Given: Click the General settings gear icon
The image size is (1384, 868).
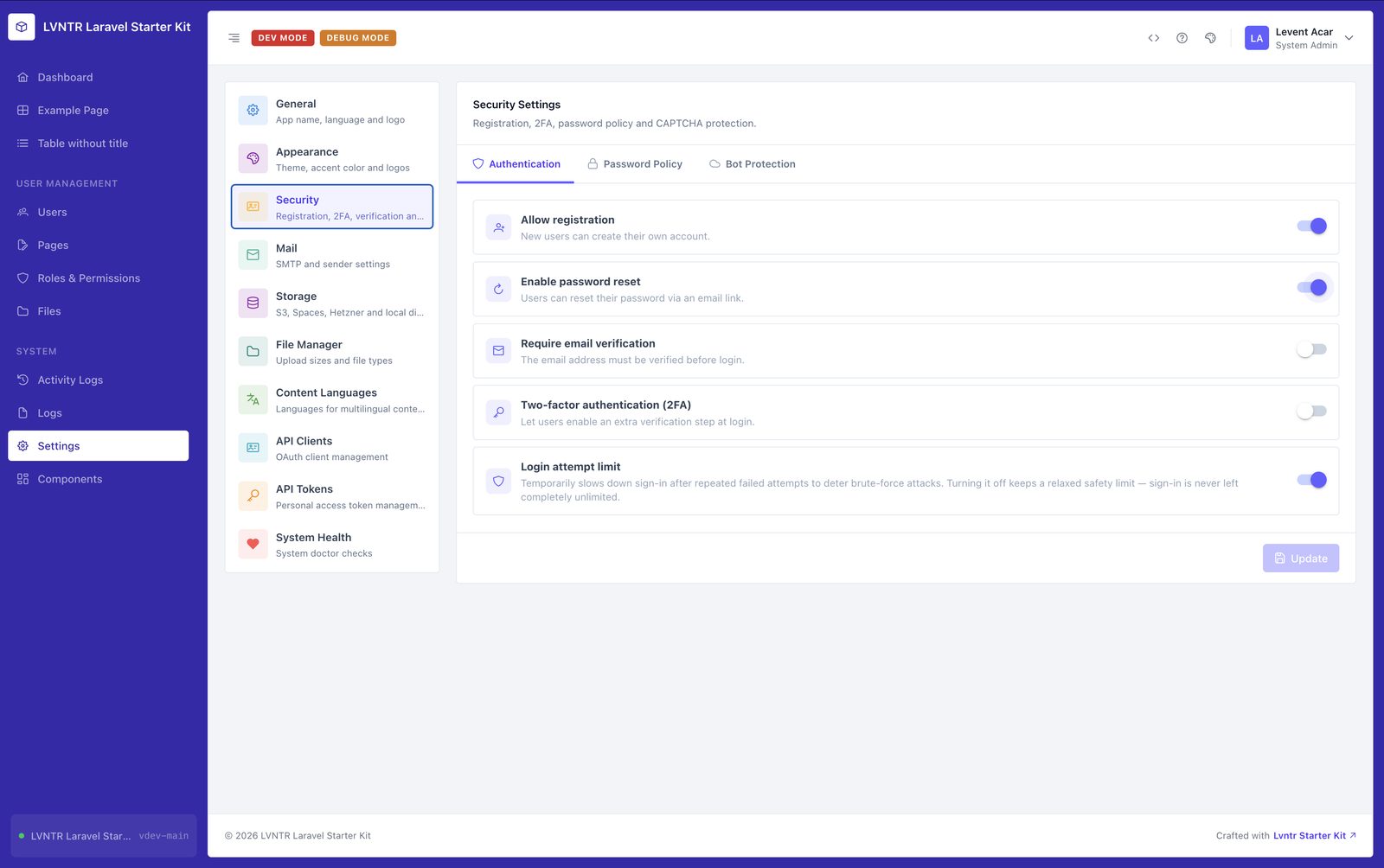Looking at the screenshot, I should (x=253, y=111).
